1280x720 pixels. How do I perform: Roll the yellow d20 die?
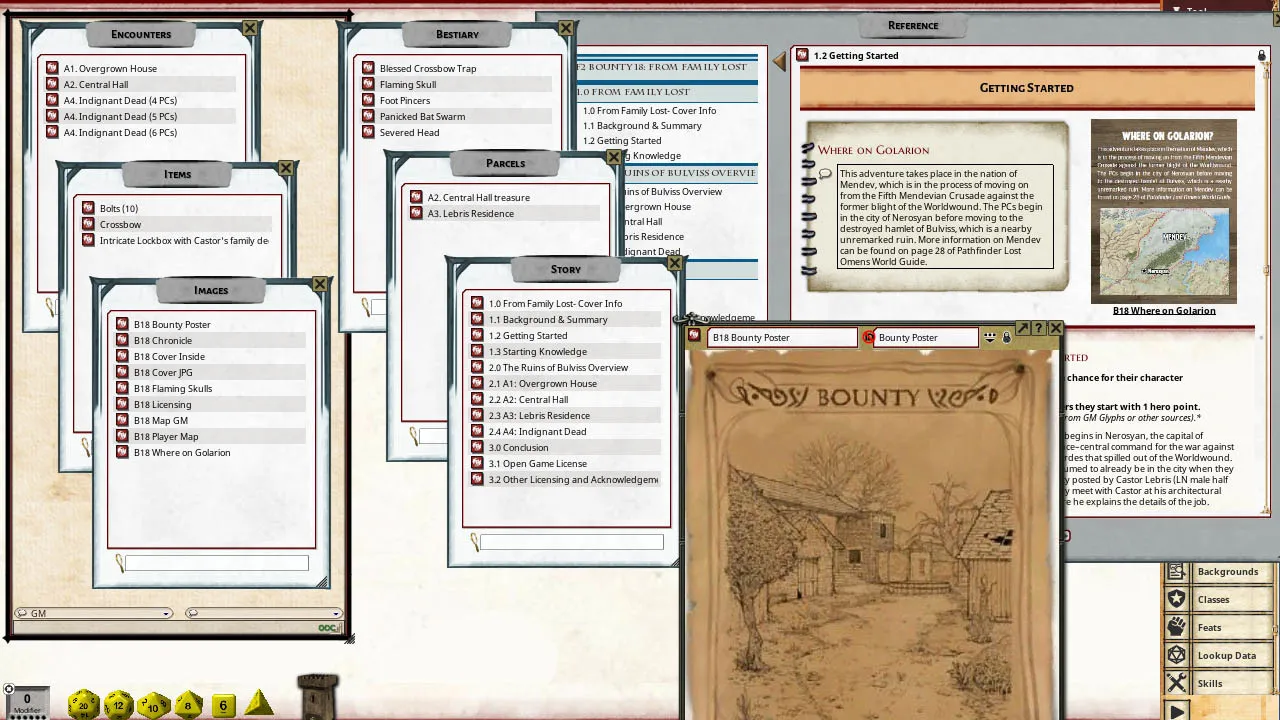click(83, 704)
